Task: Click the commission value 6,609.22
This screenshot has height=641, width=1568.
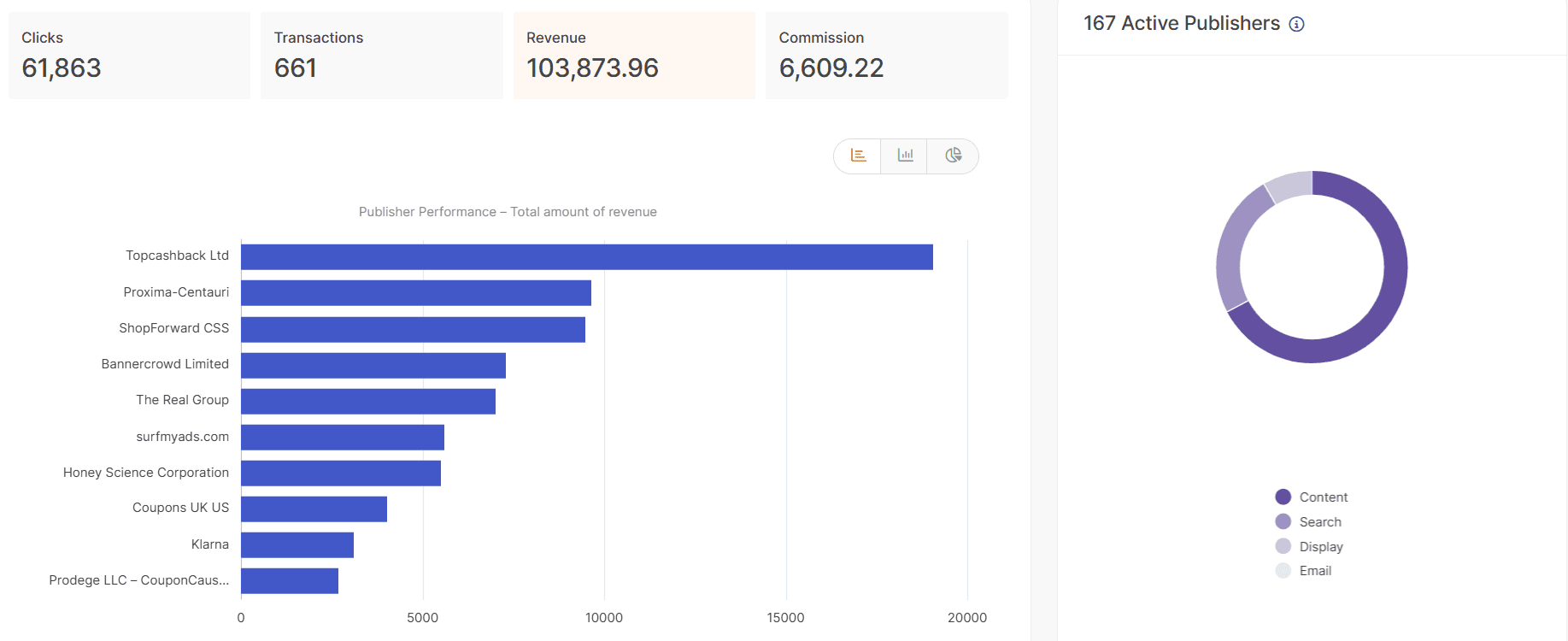Action: [831, 68]
